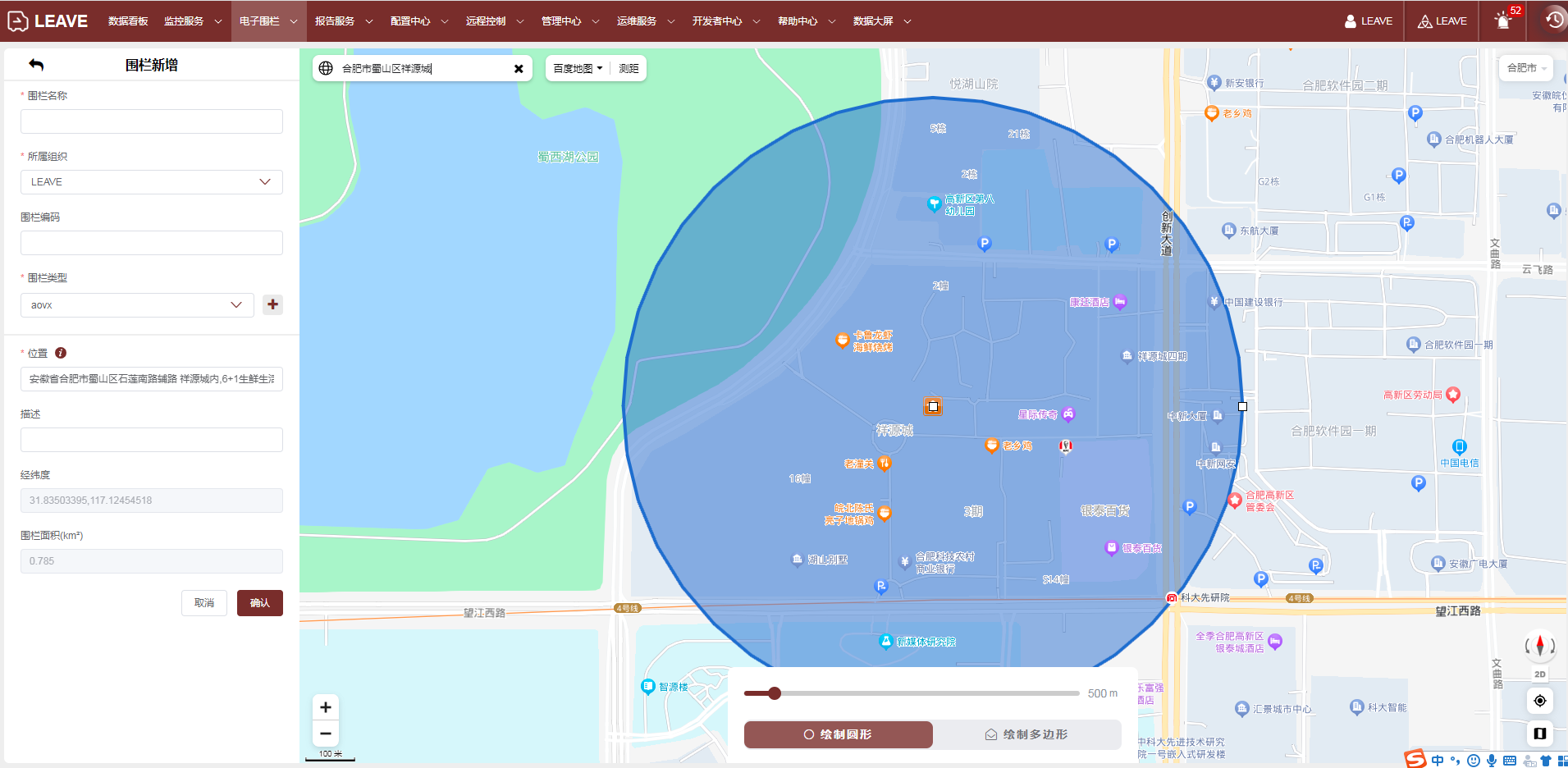
Task: Expand the 所属组织 LEAVE dropdown
Action: pos(152,182)
